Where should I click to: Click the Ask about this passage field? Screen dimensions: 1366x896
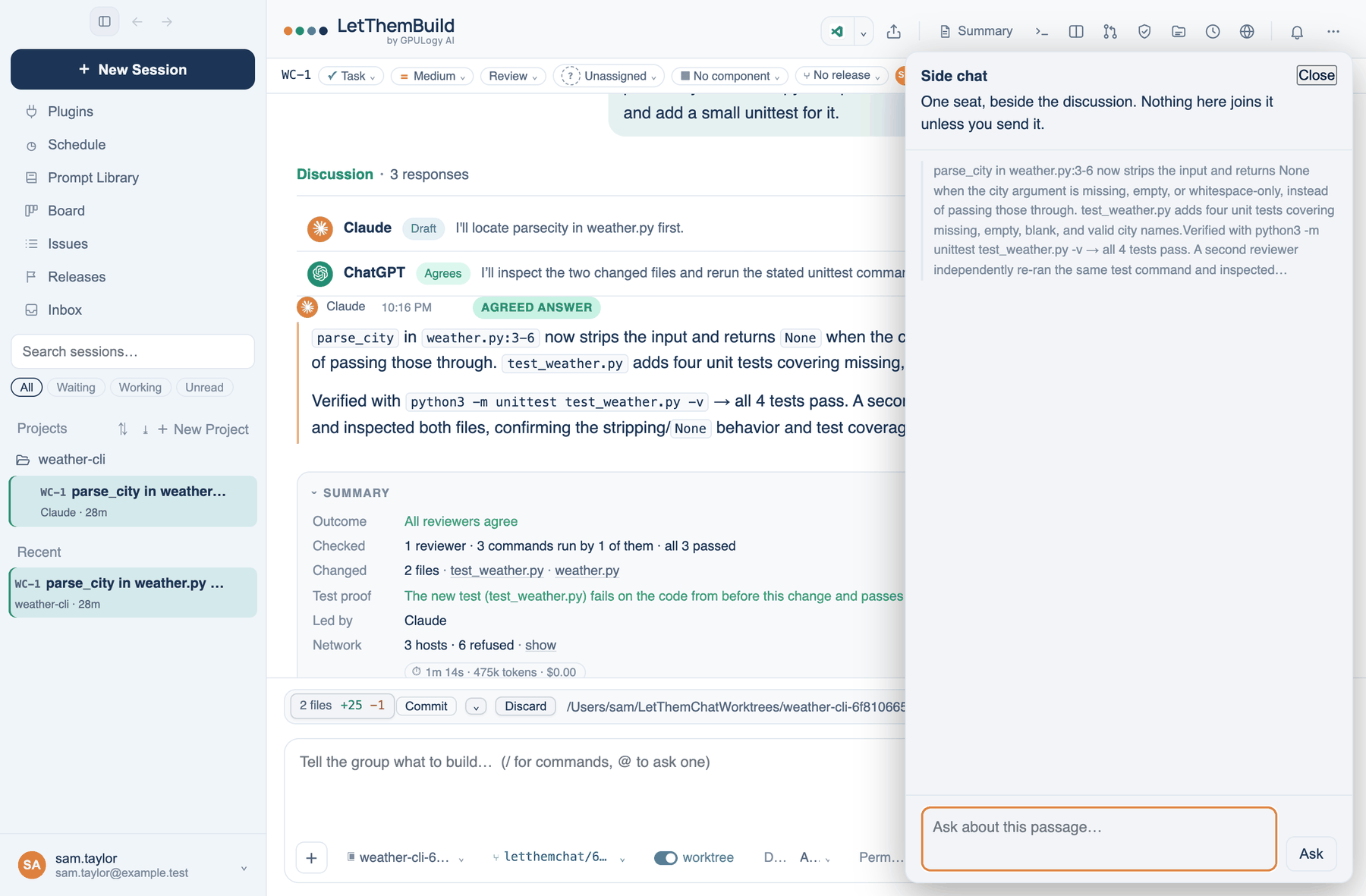1099,838
